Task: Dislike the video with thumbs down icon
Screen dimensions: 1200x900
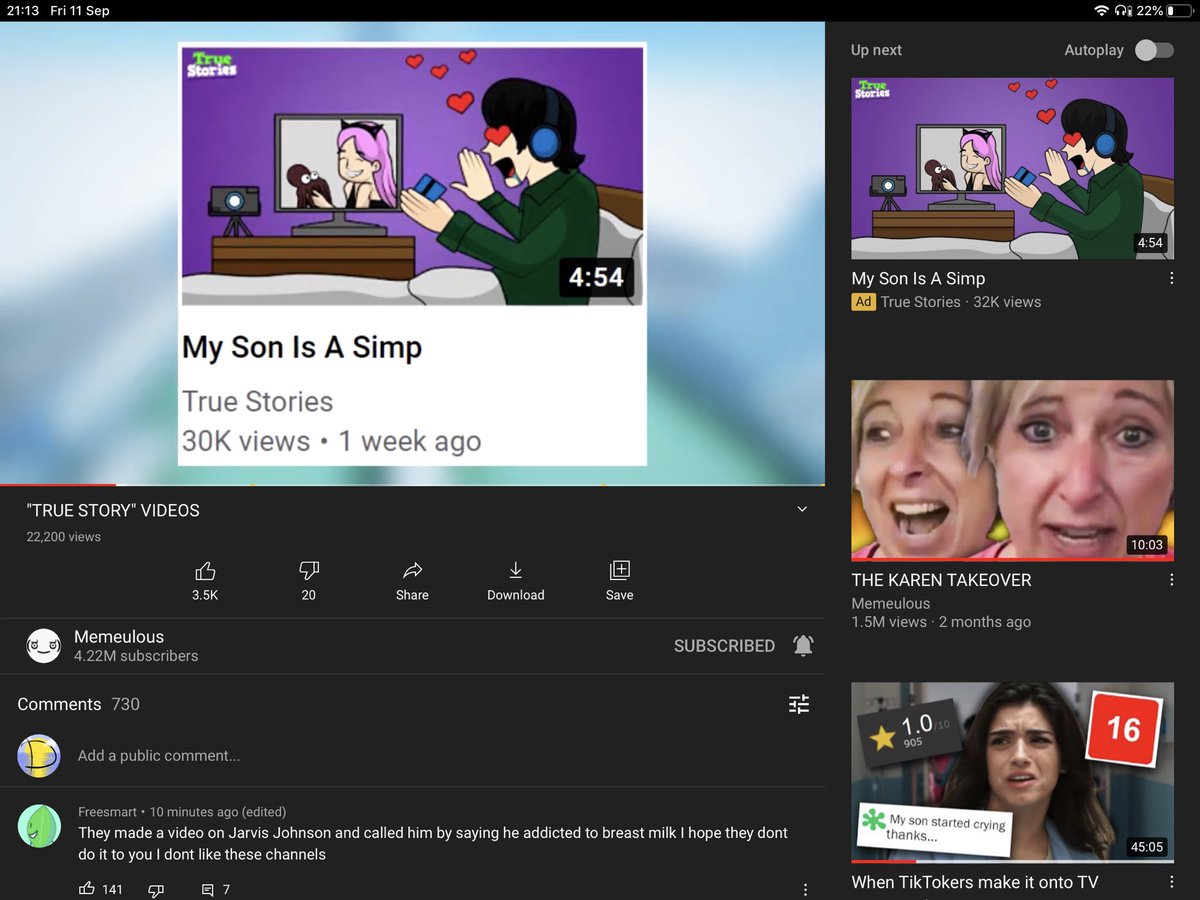Action: (309, 571)
